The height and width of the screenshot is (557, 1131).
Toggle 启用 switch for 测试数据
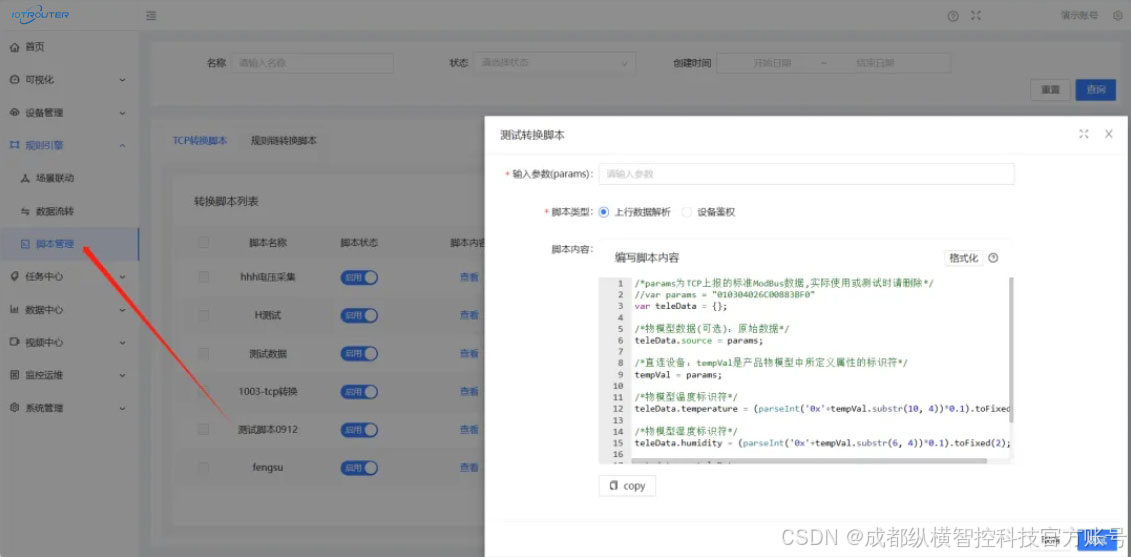point(359,354)
